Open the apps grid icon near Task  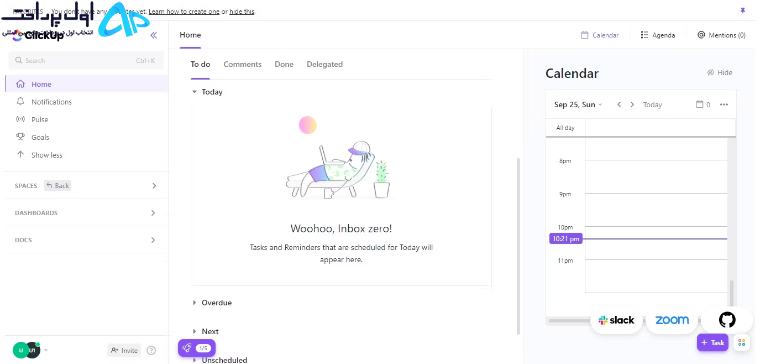[x=742, y=342]
